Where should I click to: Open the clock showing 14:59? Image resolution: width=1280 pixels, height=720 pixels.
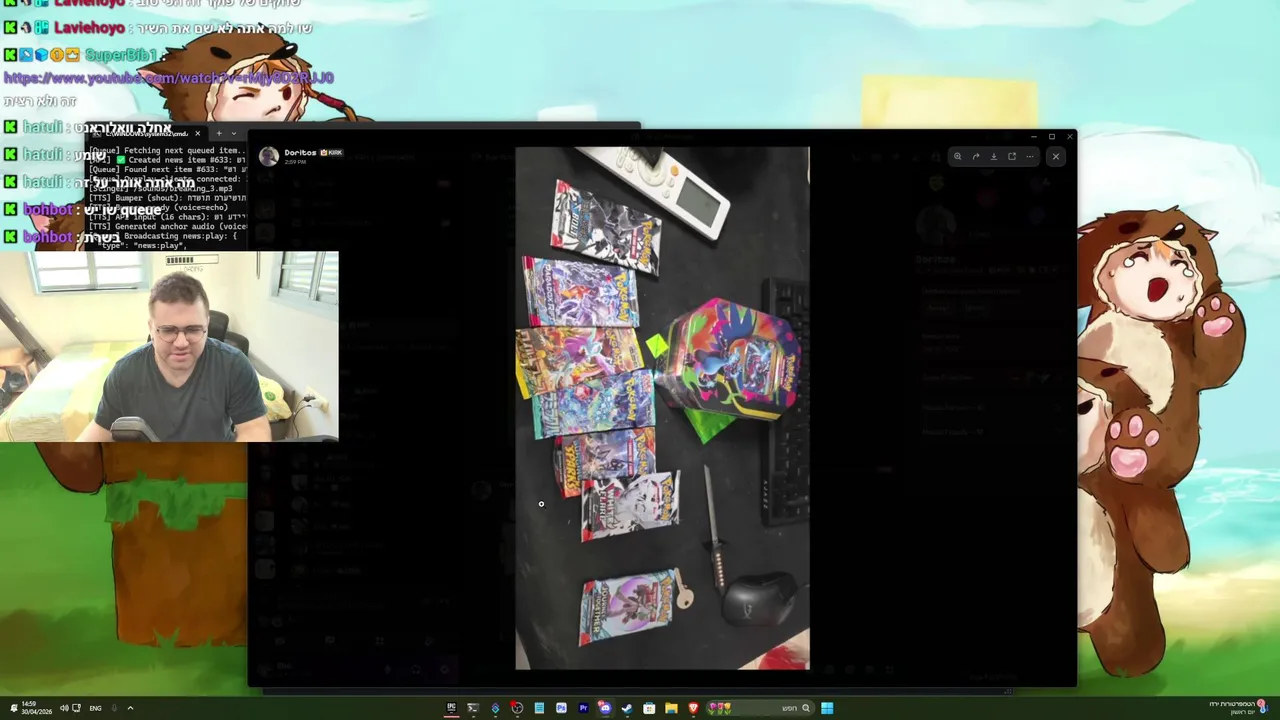tap(37, 708)
